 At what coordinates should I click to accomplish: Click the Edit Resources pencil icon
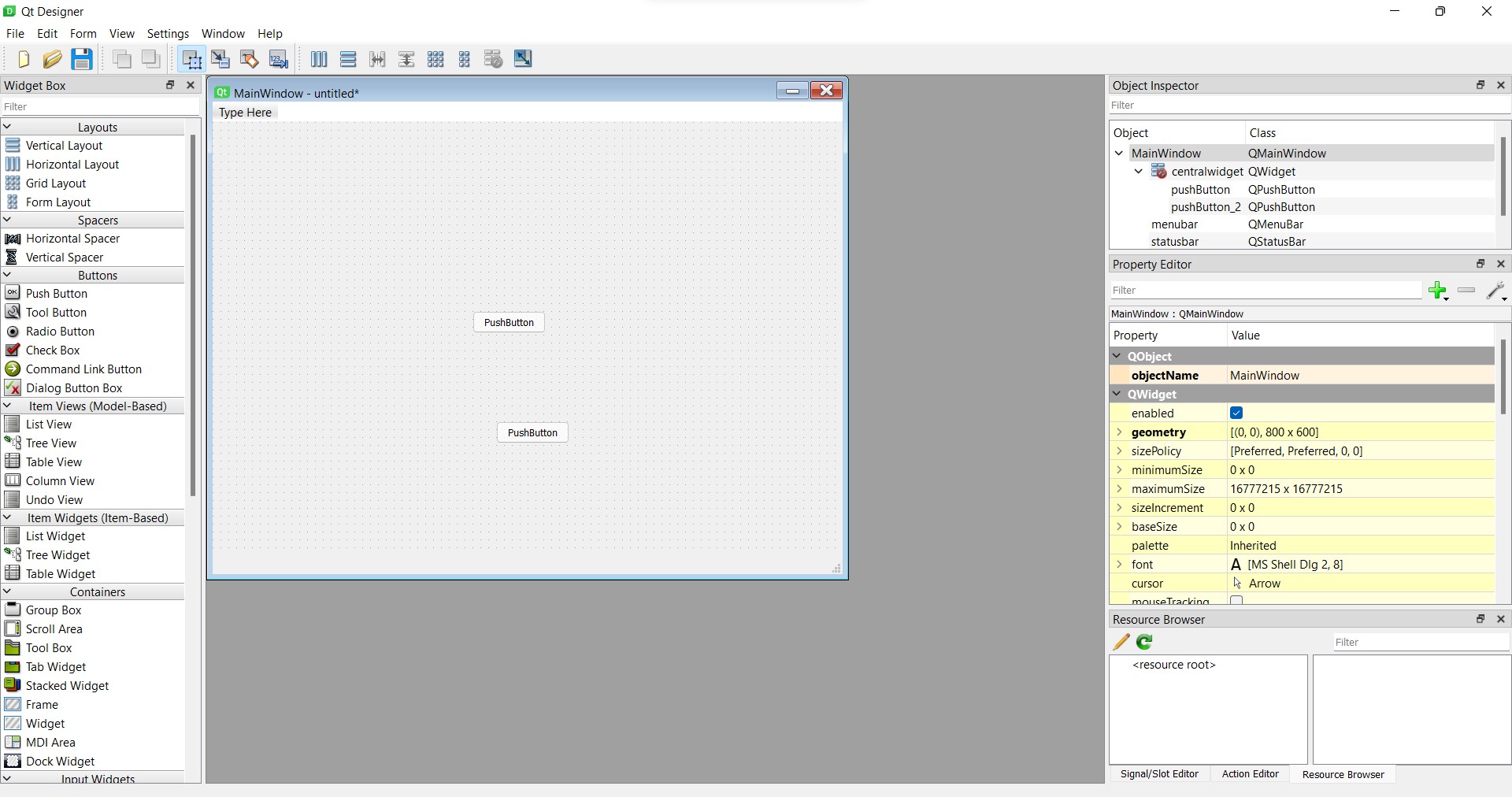click(x=1120, y=642)
